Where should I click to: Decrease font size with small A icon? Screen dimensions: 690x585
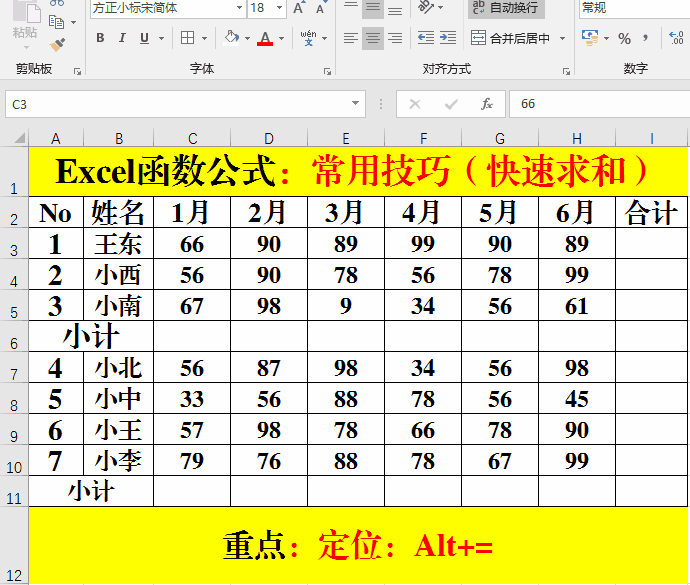tap(320, 8)
